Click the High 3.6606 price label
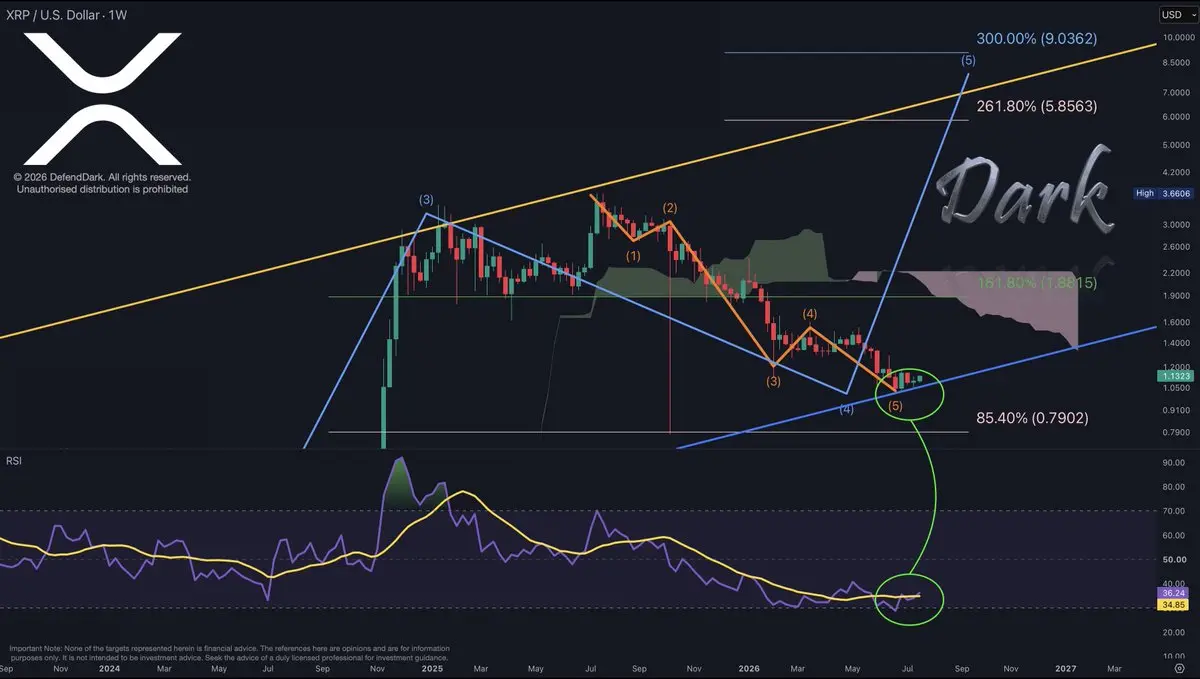The image size is (1200, 679). pos(1163,193)
